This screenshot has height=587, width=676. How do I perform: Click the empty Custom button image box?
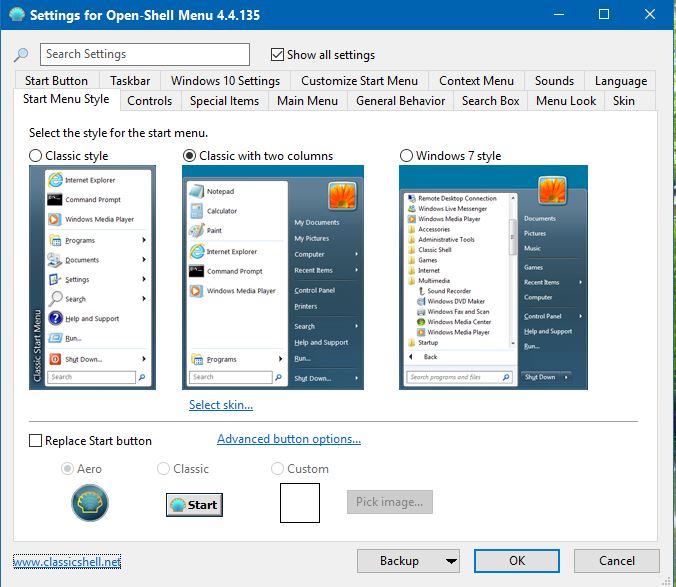299,503
